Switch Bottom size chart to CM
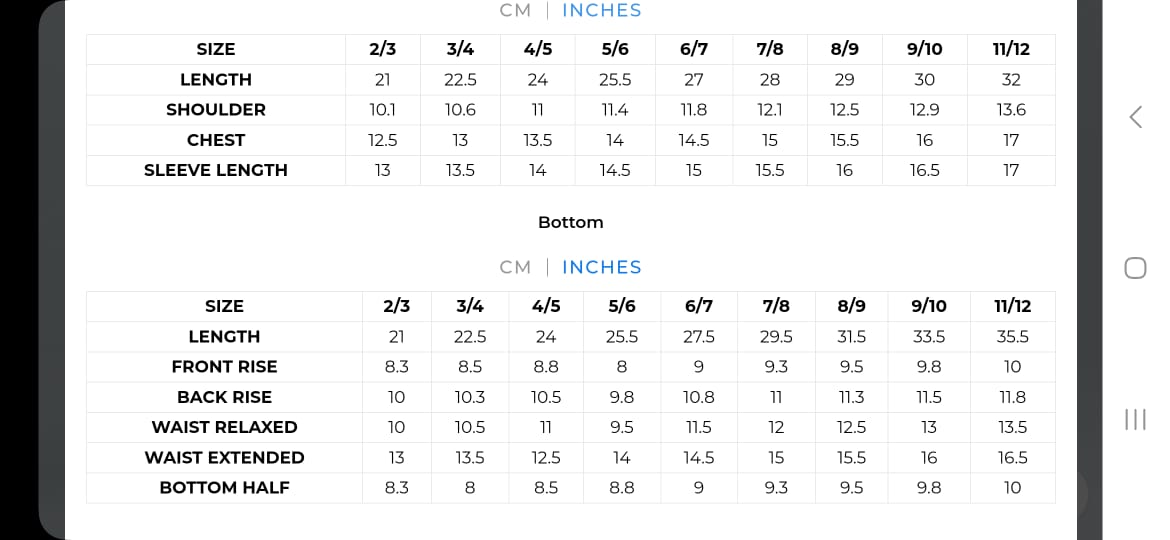1170x540 pixels. (515, 267)
